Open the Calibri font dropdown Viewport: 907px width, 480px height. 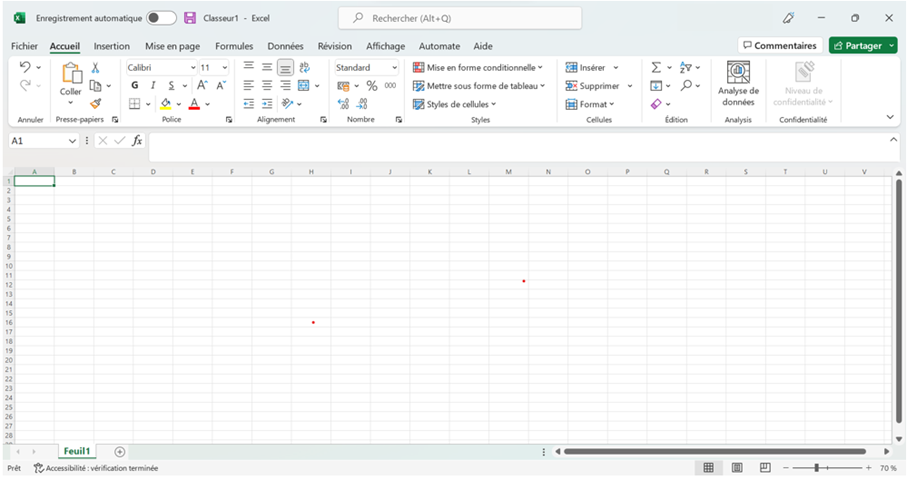pos(193,68)
